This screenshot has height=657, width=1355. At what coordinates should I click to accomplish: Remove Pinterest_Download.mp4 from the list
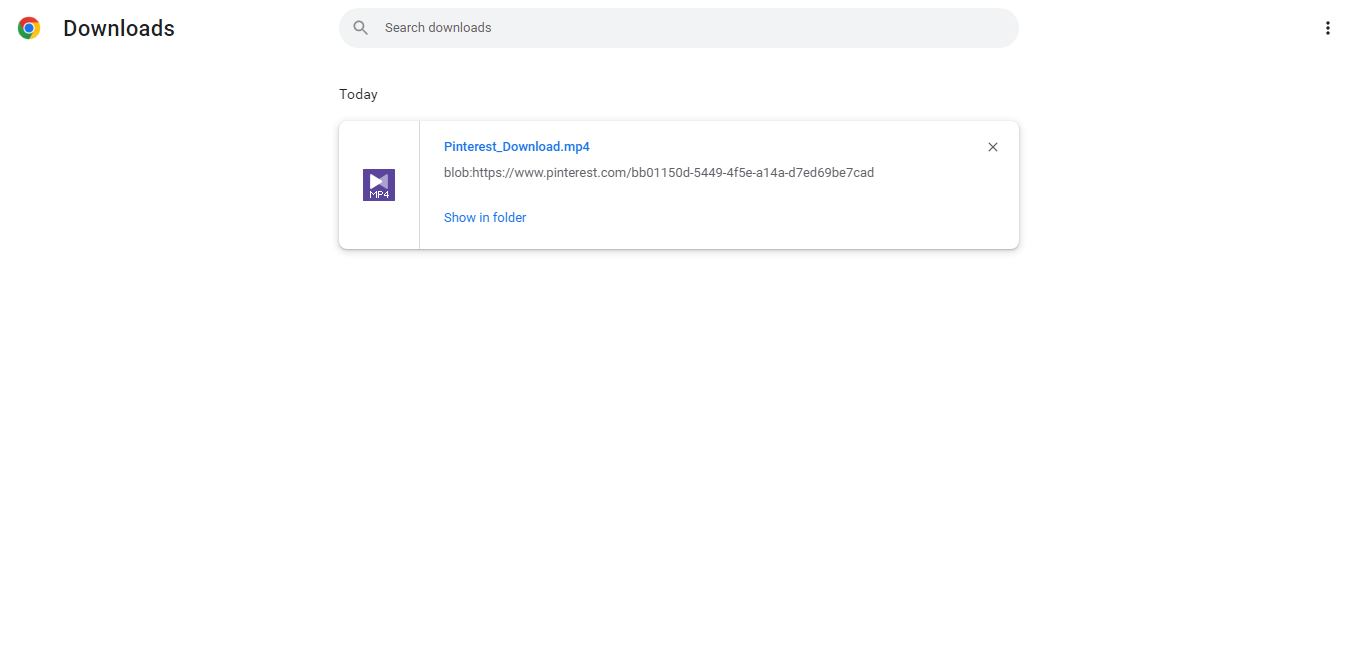click(x=993, y=147)
